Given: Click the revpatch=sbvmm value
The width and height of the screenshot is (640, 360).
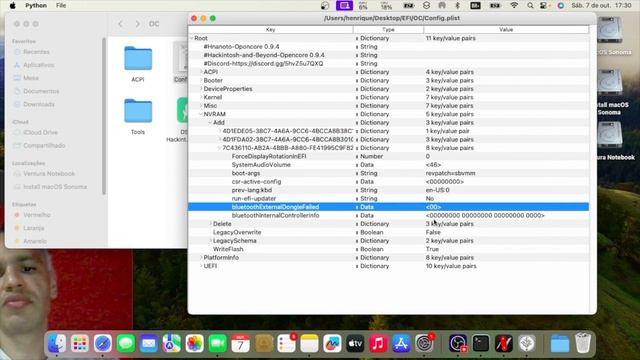Looking at the screenshot, I should coord(450,173).
